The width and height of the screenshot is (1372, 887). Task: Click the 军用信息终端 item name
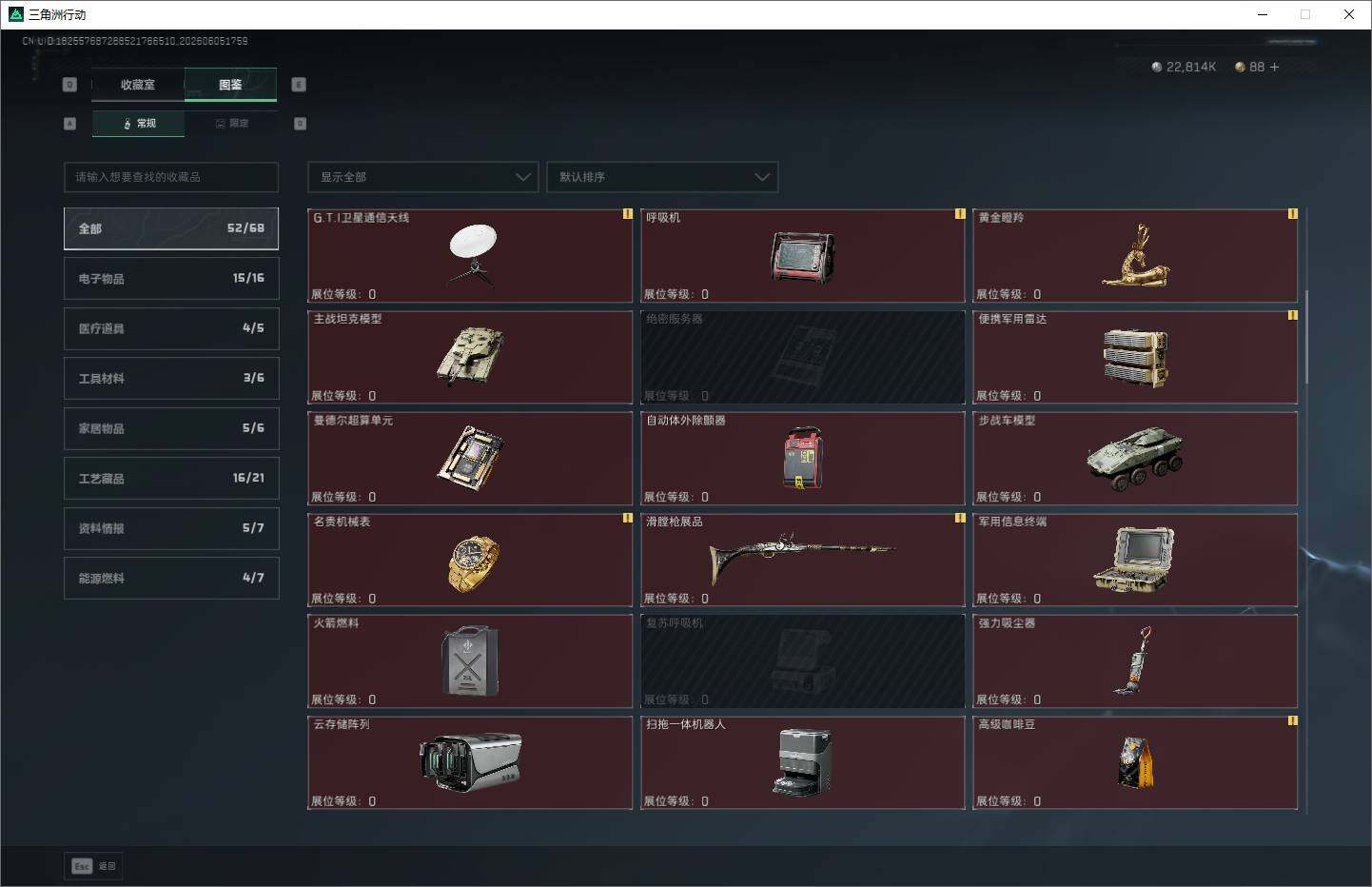[x=1012, y=522]
